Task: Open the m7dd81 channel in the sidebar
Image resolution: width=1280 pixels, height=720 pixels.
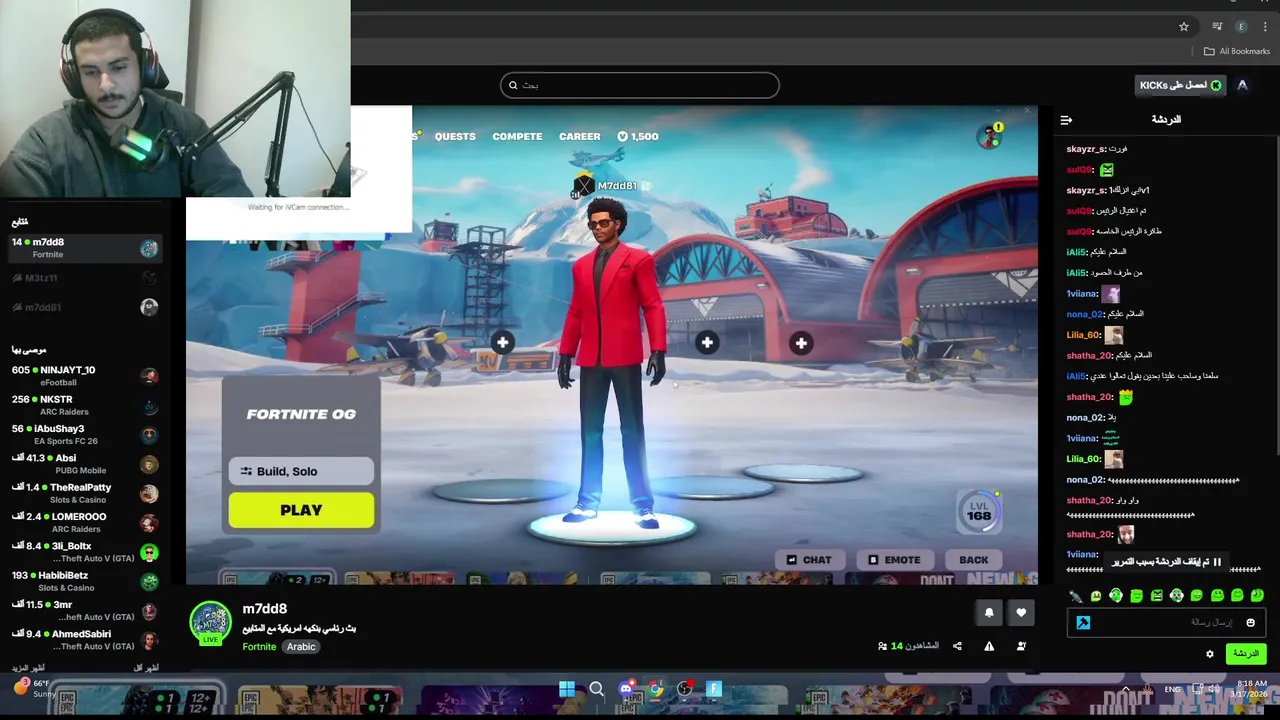Action: click(85, 307)
